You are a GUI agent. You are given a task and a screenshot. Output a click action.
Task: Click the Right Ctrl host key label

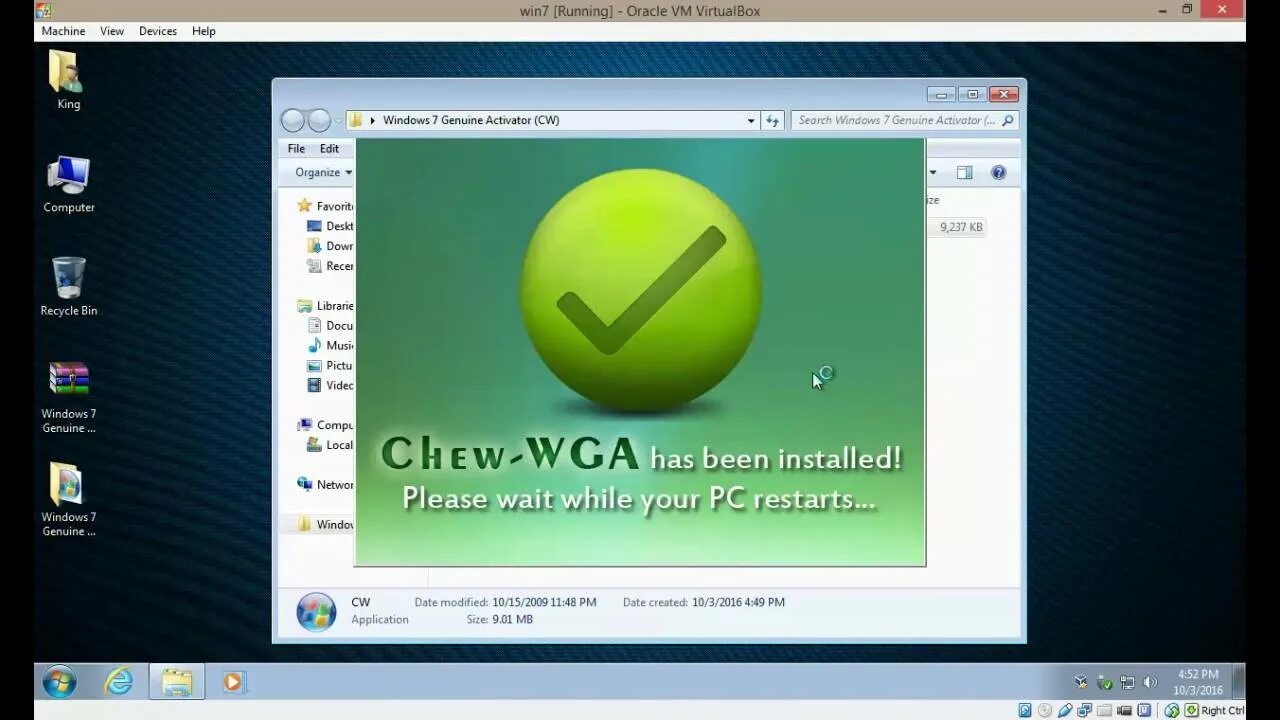point(1222,711)
